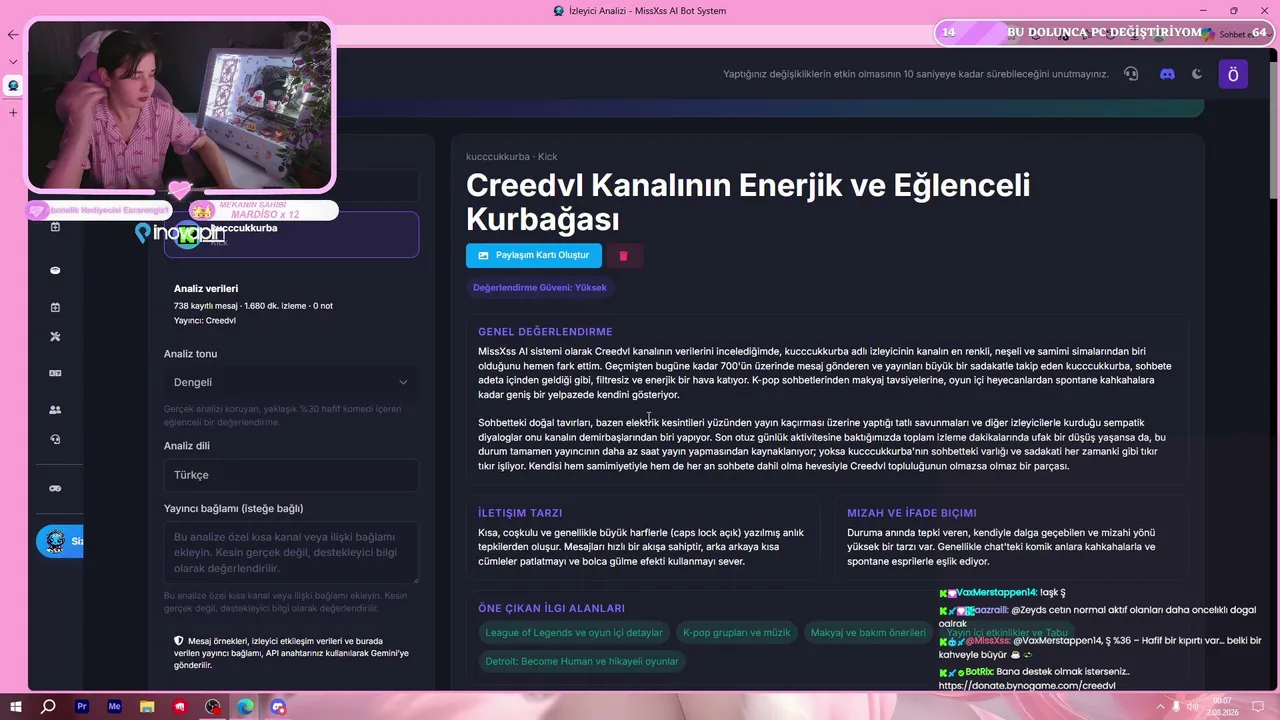1280x720 pixels.
Task: Open the headset icon in the sidebar
Action: pos(55,439)
